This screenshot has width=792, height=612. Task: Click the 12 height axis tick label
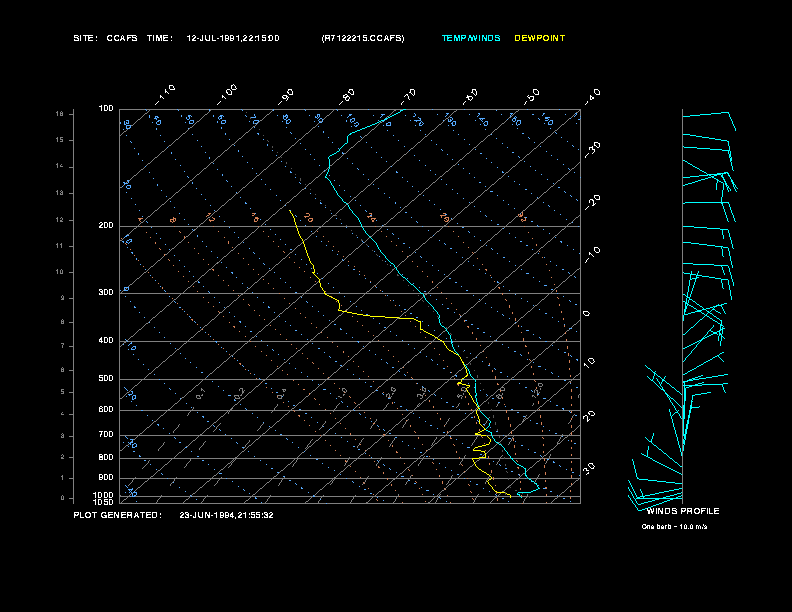click(x=60, y=220)
